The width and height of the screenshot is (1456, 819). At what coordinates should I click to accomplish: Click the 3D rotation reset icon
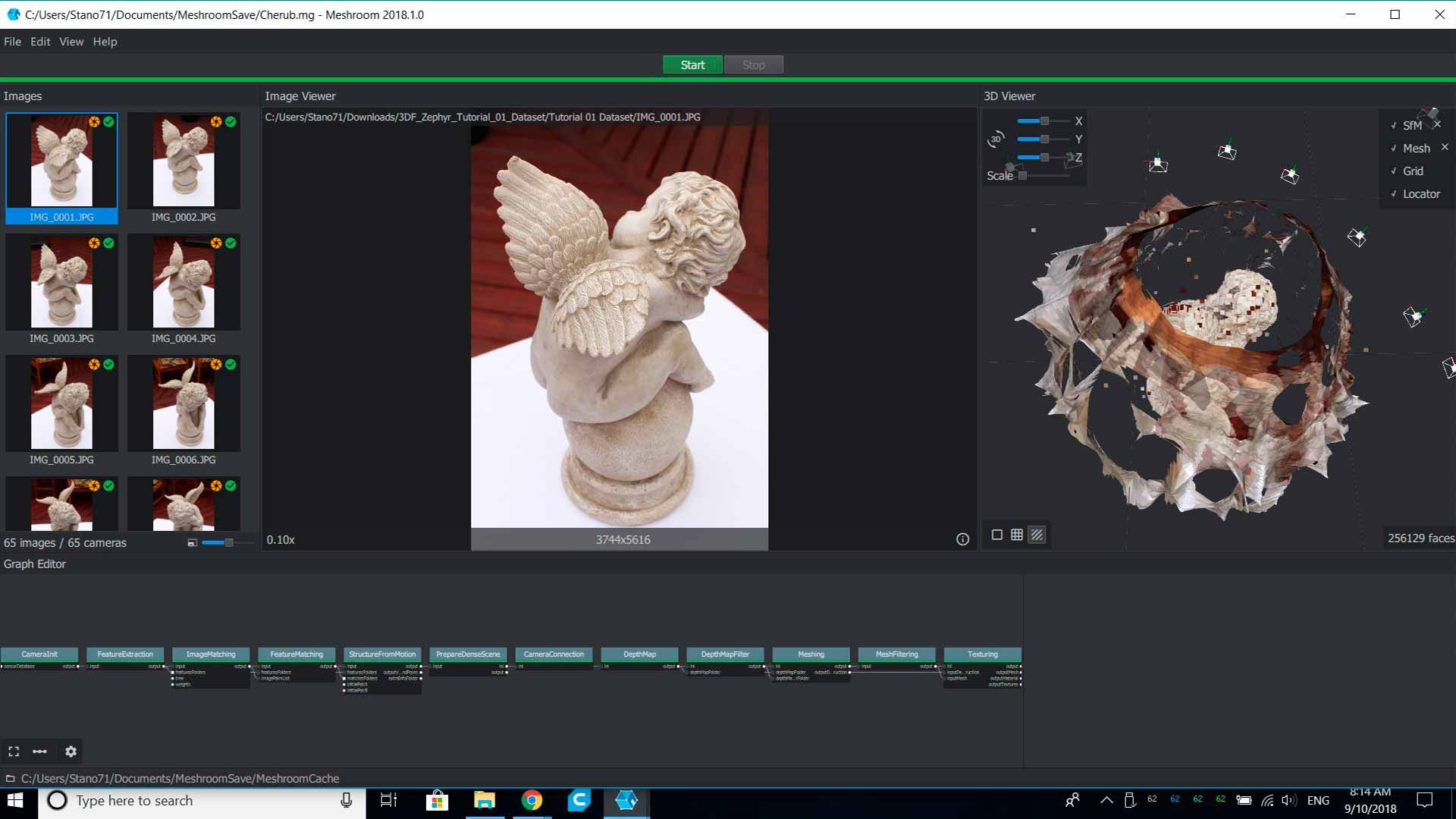[x=995, y=140]
